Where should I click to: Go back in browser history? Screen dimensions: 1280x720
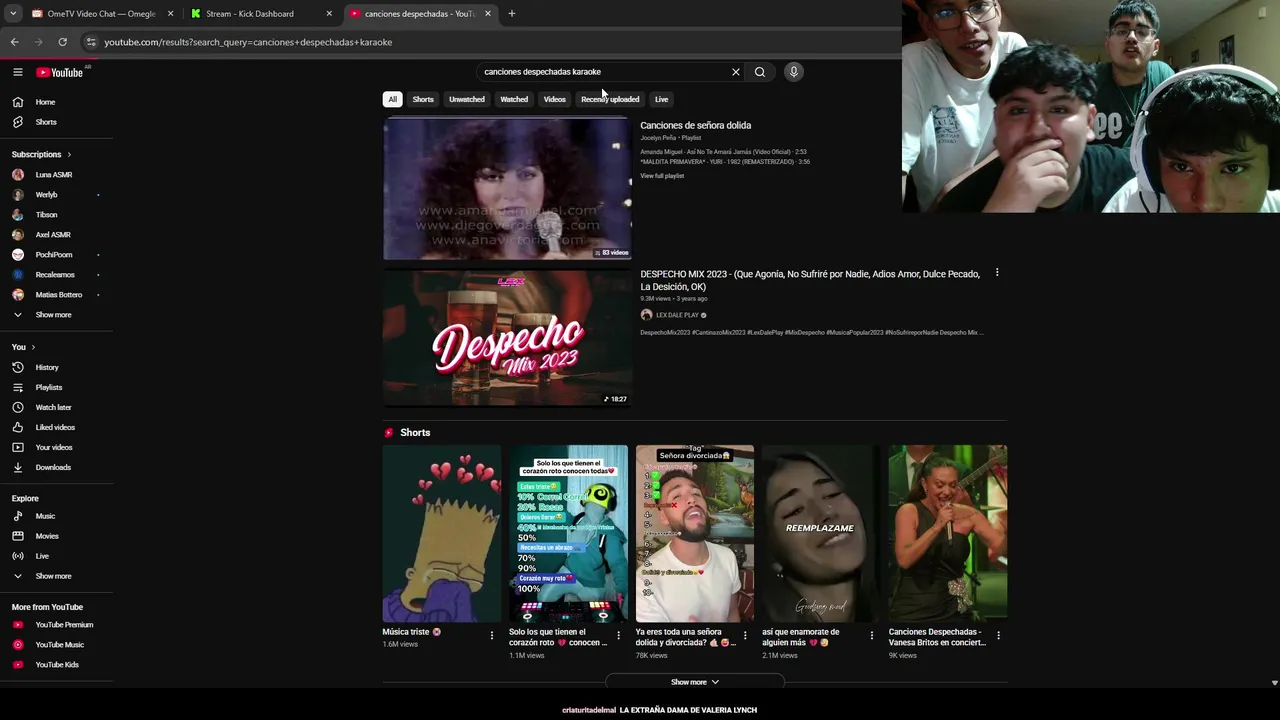point(14,42)
